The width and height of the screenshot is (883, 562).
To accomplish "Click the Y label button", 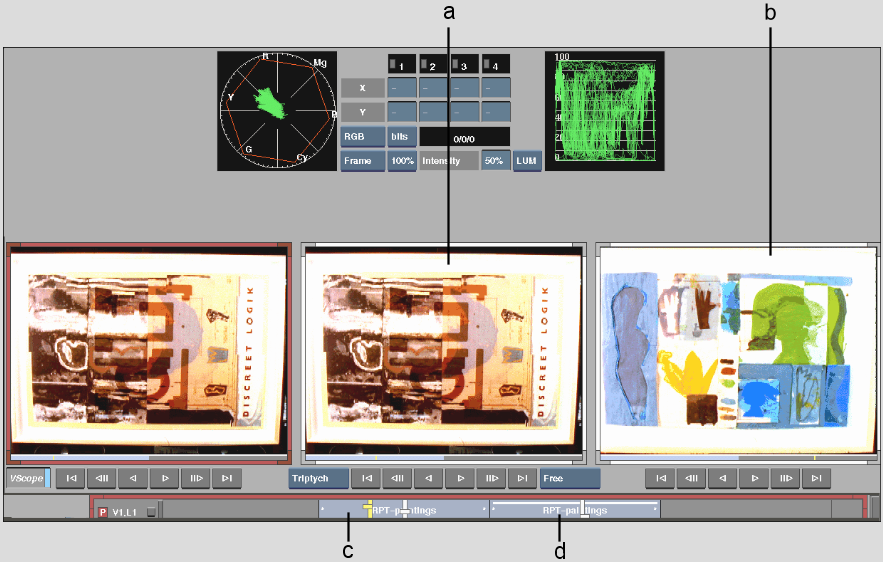I will click(x=363, y=112).
